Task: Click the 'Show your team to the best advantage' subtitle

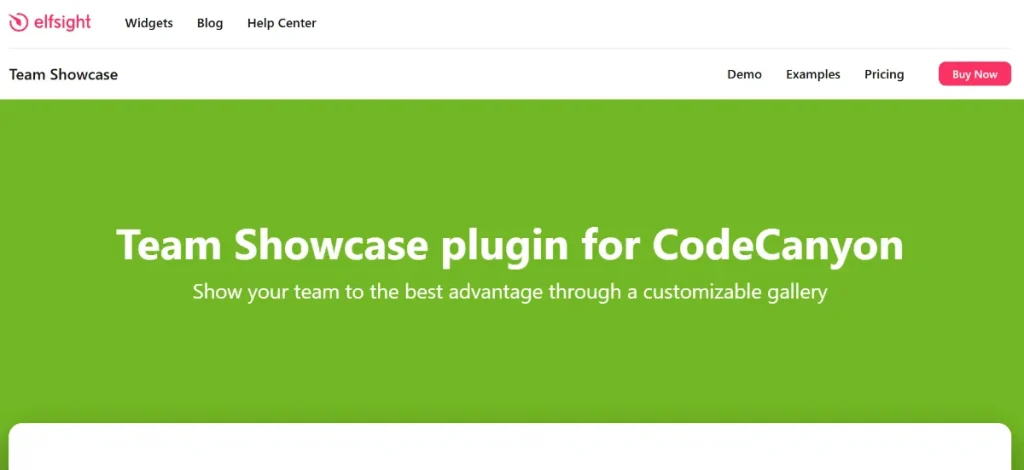Action: coord(510,292)
